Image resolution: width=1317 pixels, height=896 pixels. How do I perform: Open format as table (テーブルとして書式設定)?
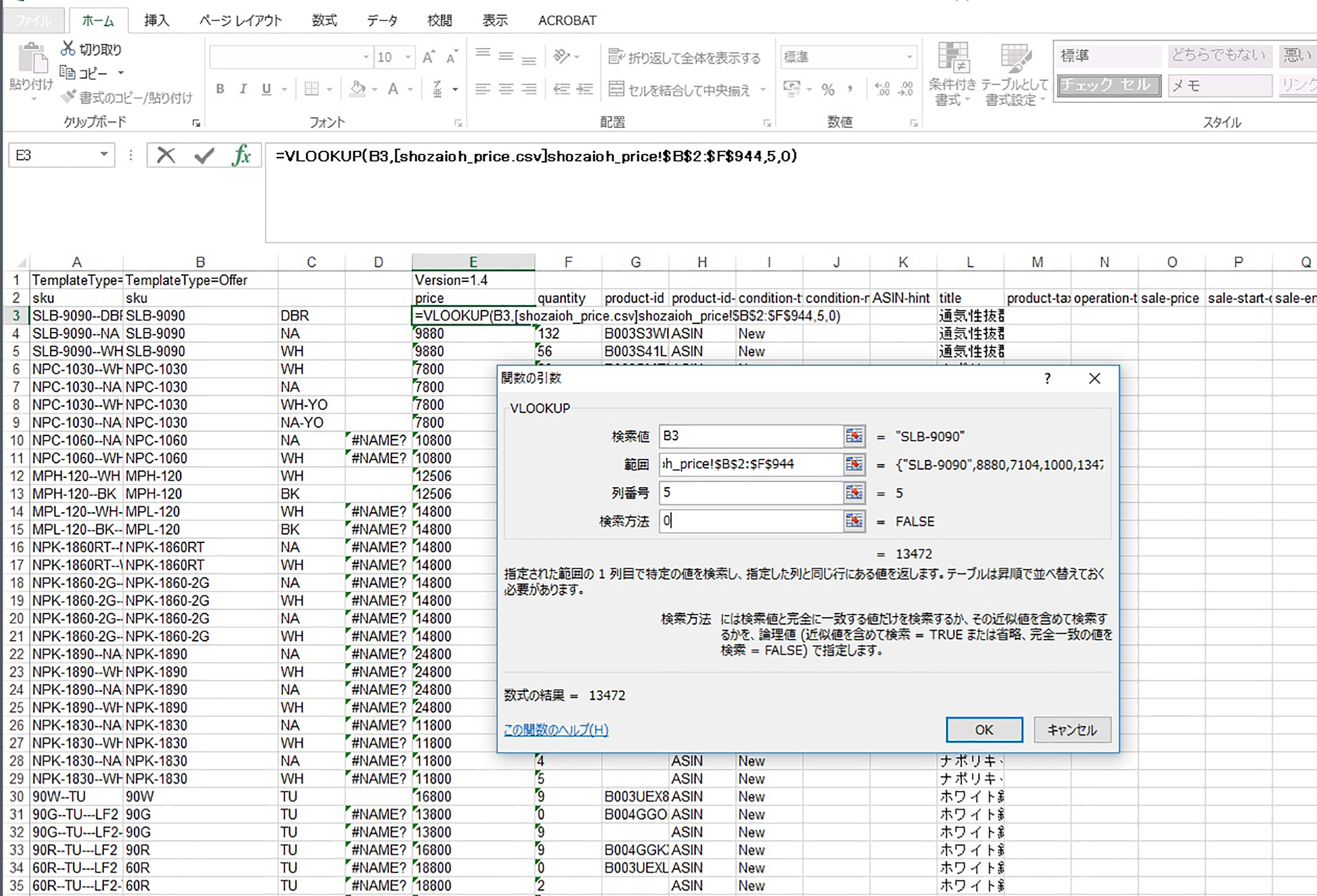[1015, 73]
